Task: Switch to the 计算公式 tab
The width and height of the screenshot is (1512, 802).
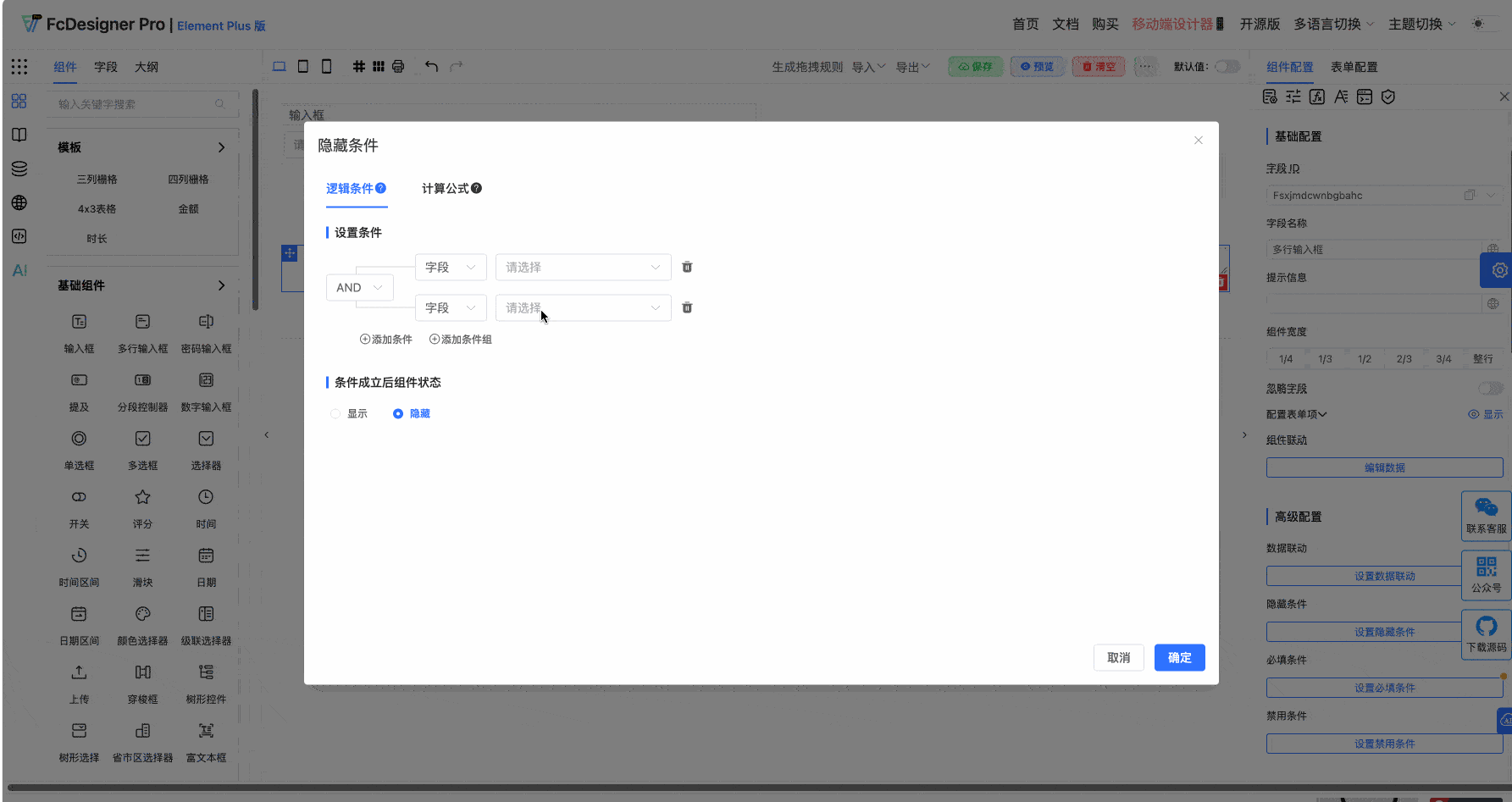Action: click(x=444, y=188)
